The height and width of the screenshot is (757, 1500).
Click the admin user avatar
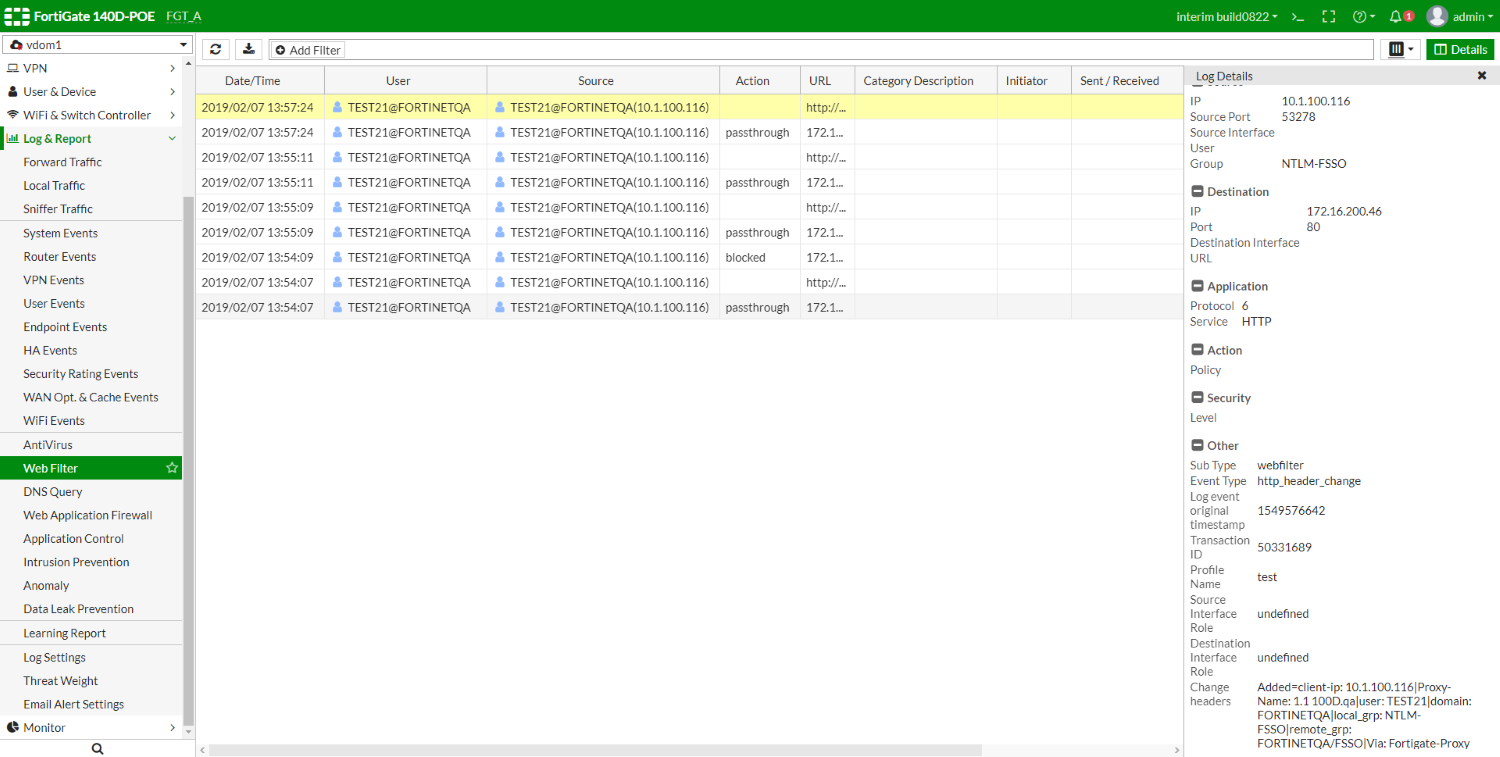[1437, 16]
